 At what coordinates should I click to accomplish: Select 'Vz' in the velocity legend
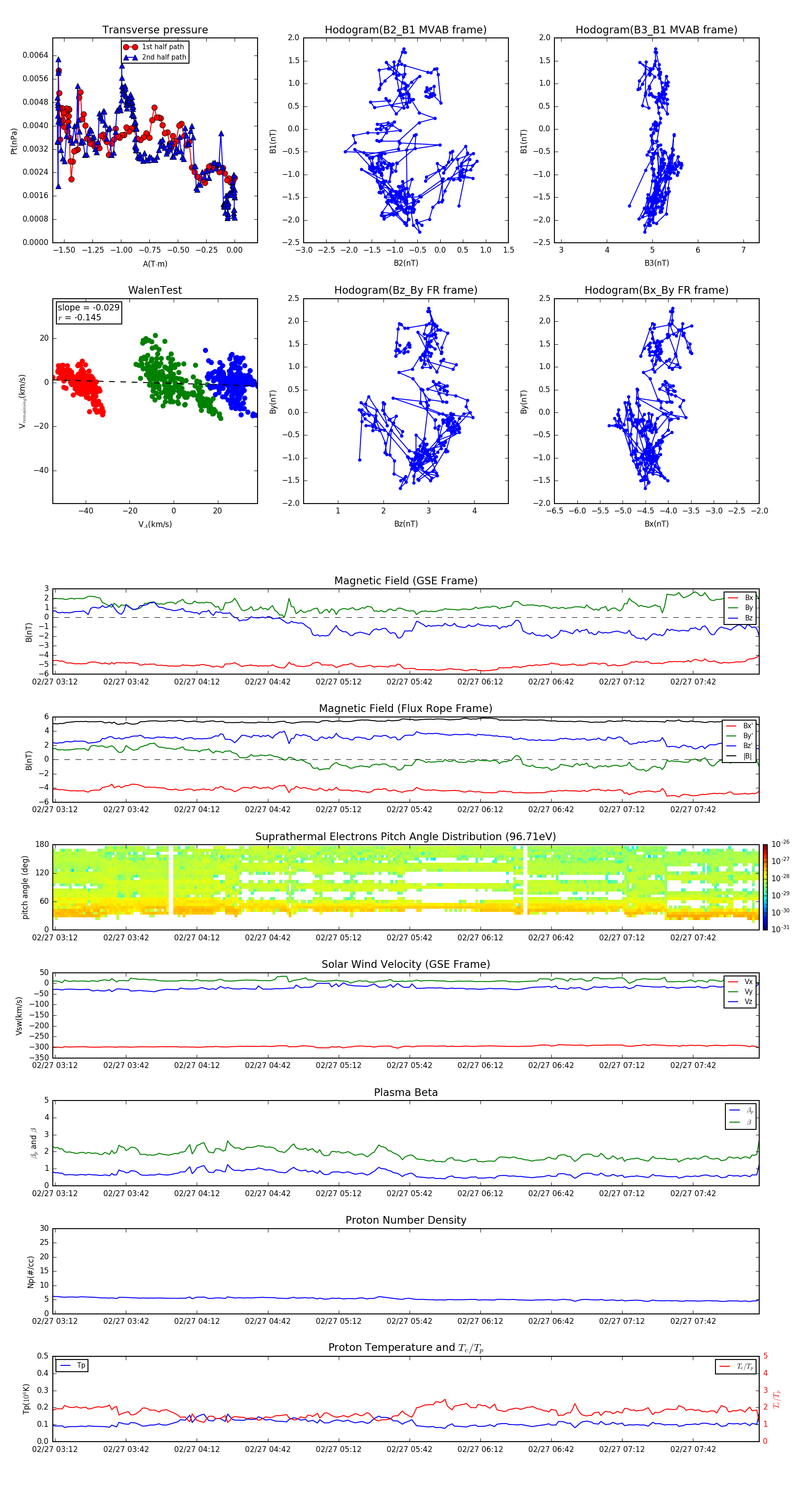click(x=740, y=1002)
